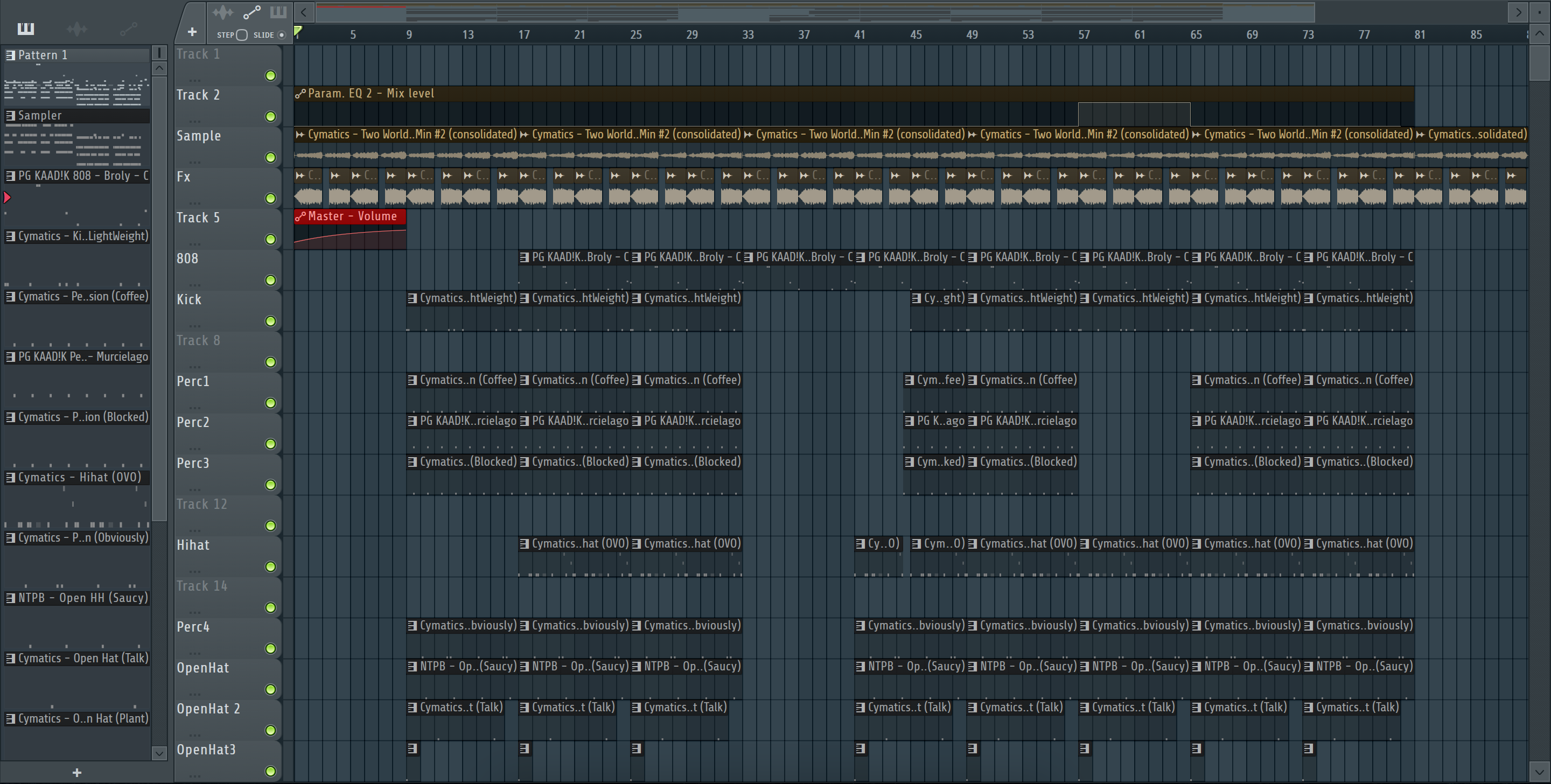Click the playback start marker at bar 1
The image size is (1551, 784).
[x=297, y=31]
